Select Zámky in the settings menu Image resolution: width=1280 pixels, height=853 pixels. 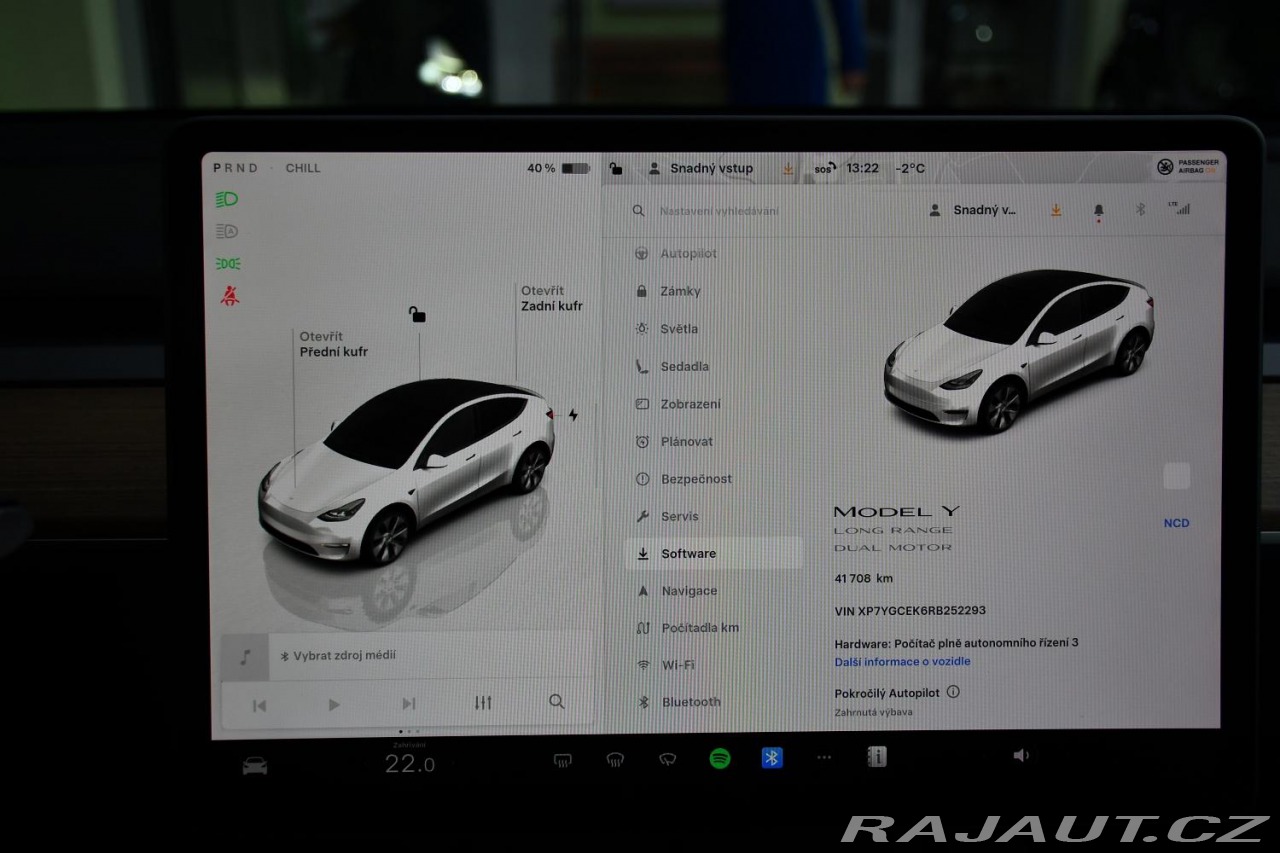(680, 291)
